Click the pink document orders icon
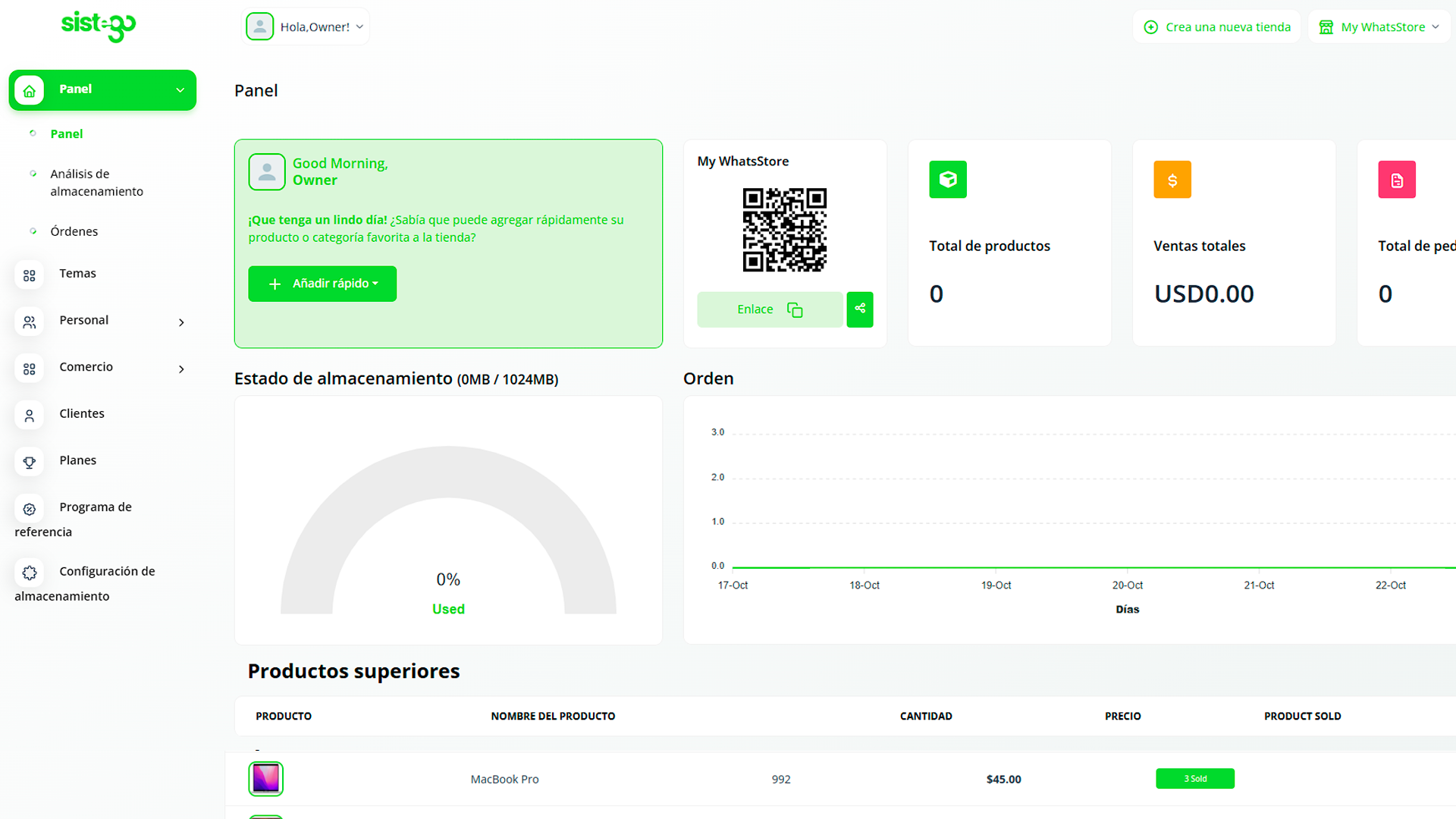 [x=1397, y=180]
